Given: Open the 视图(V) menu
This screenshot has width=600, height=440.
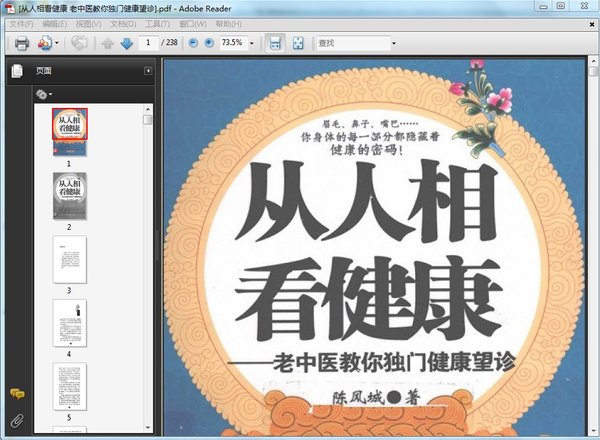Looking at the screenshot, I should (x=88, y=24).
